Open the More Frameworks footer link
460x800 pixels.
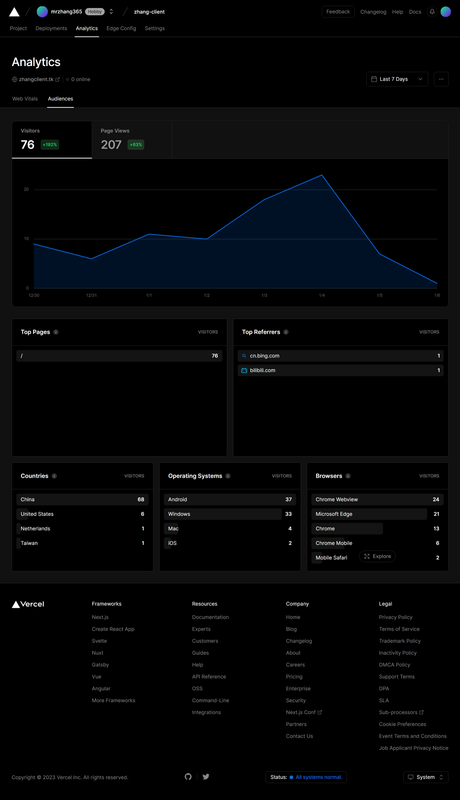tap(114, 701)
